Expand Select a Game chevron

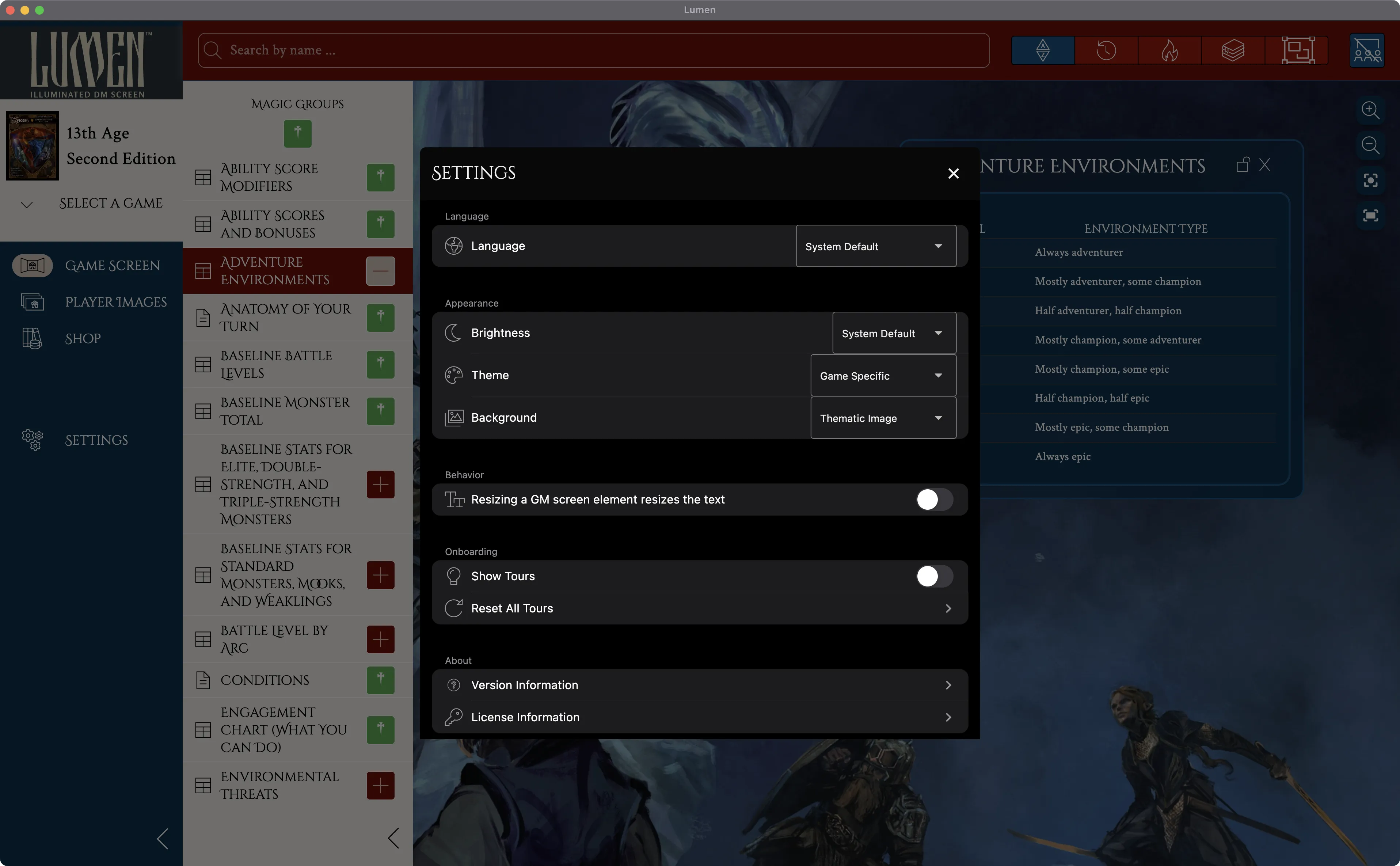coord(27,205)
